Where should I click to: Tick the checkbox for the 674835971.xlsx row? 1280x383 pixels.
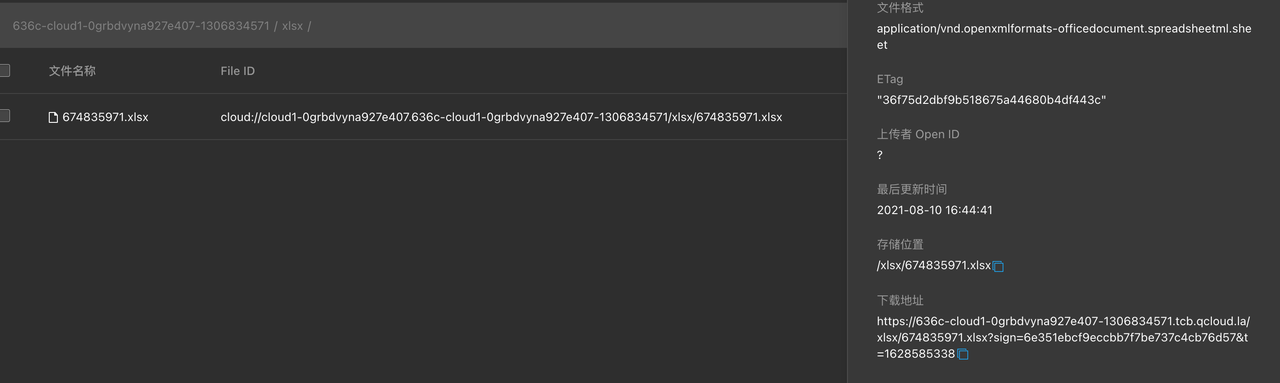click(x=4, y=116)
